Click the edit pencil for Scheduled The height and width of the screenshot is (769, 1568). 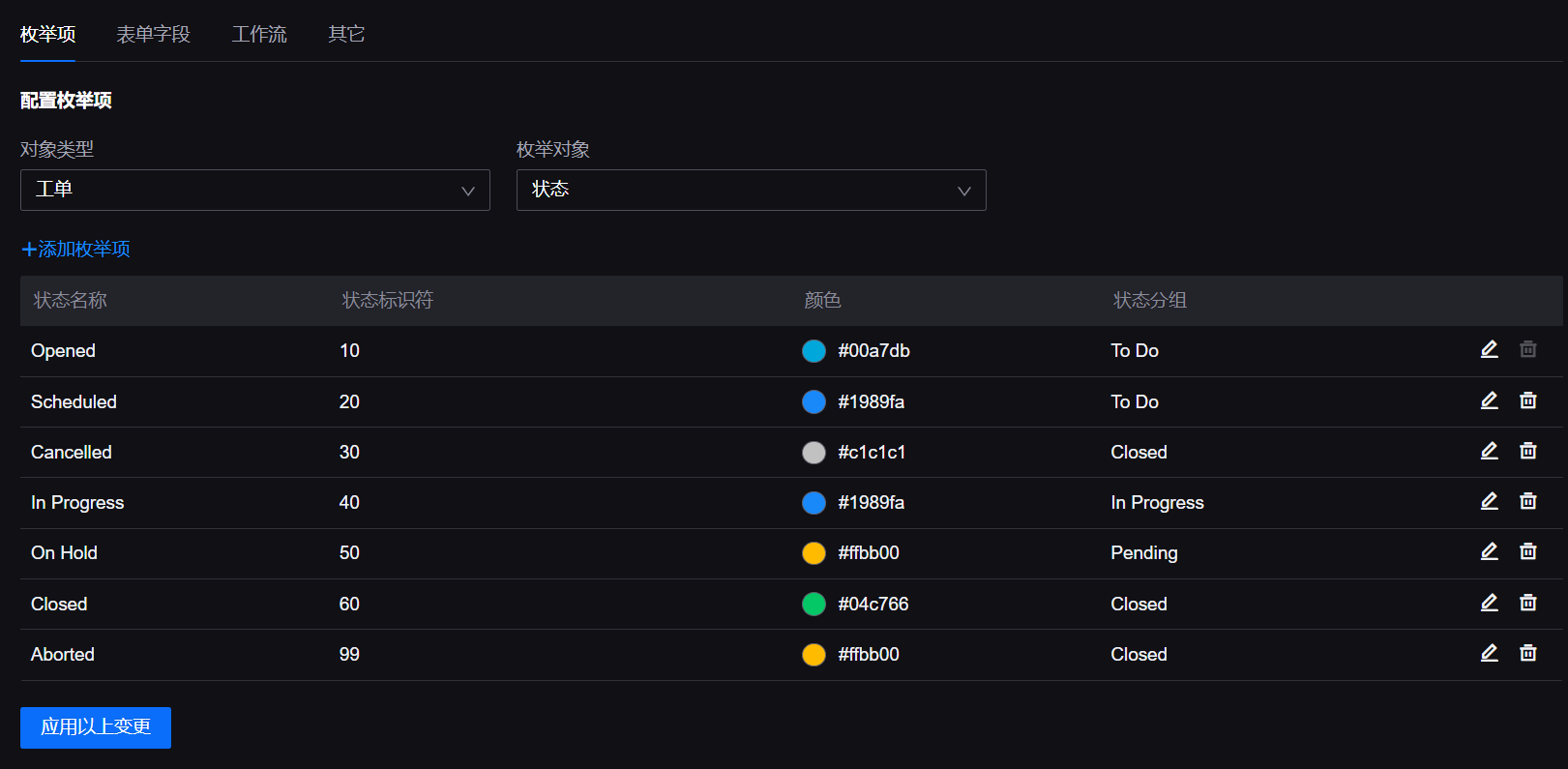tap(1489, 400)
